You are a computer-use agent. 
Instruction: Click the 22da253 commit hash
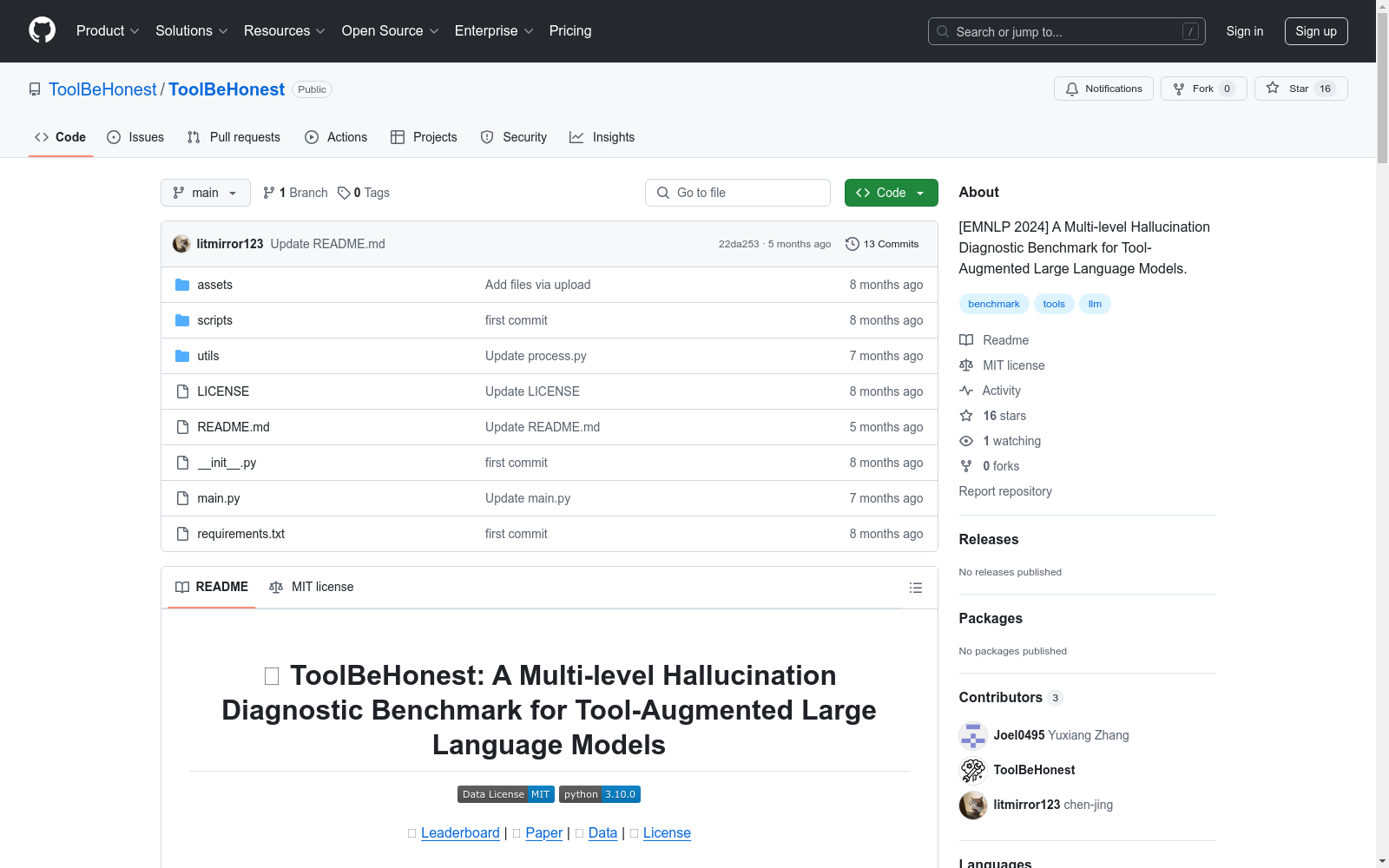tap(739, 244)
